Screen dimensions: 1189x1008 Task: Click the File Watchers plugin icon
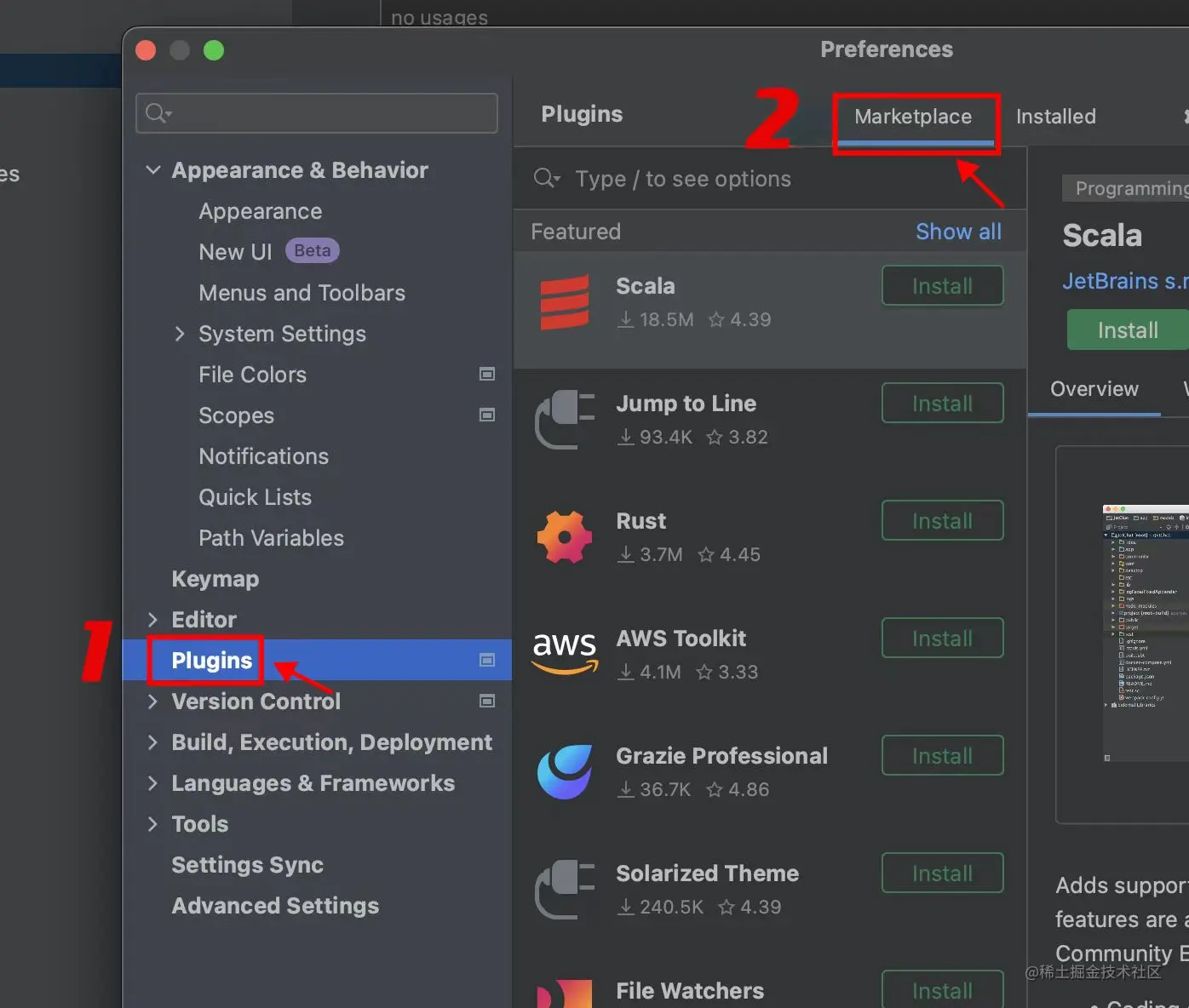(x=564, y=994)
